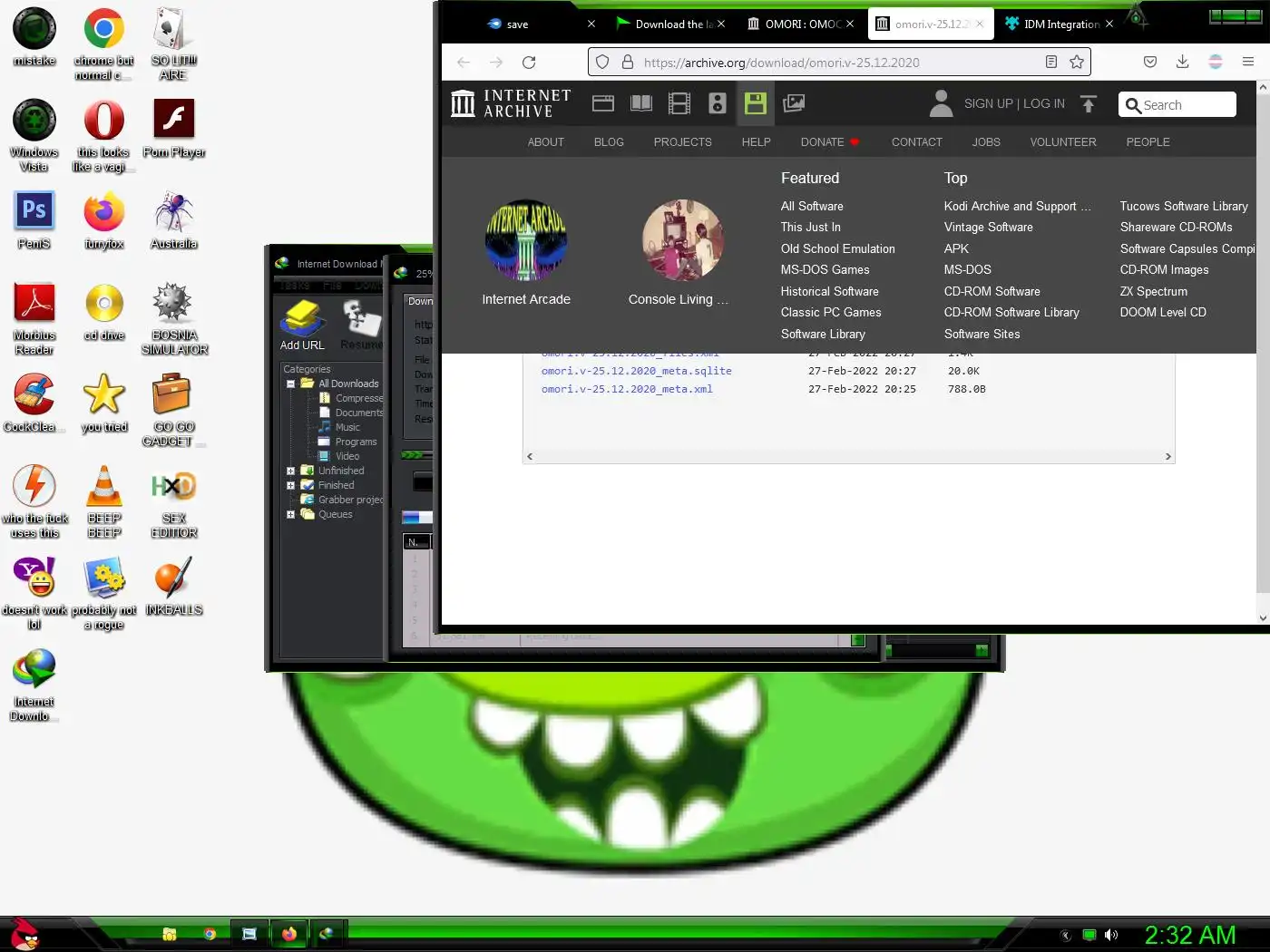The image size is (1270, 952).
Task: Expand the Queues category in IDM
Action: [290, 514]
